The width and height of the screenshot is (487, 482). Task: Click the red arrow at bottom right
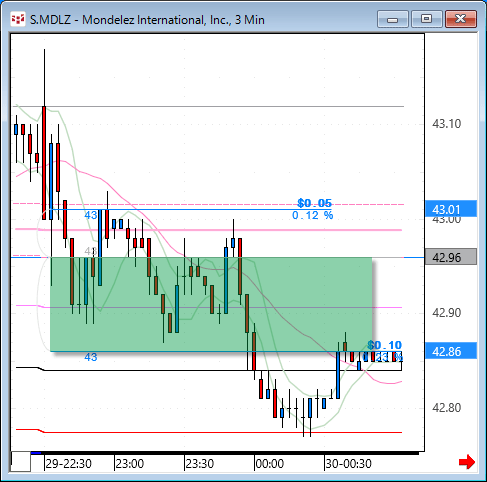pos(467,462)
